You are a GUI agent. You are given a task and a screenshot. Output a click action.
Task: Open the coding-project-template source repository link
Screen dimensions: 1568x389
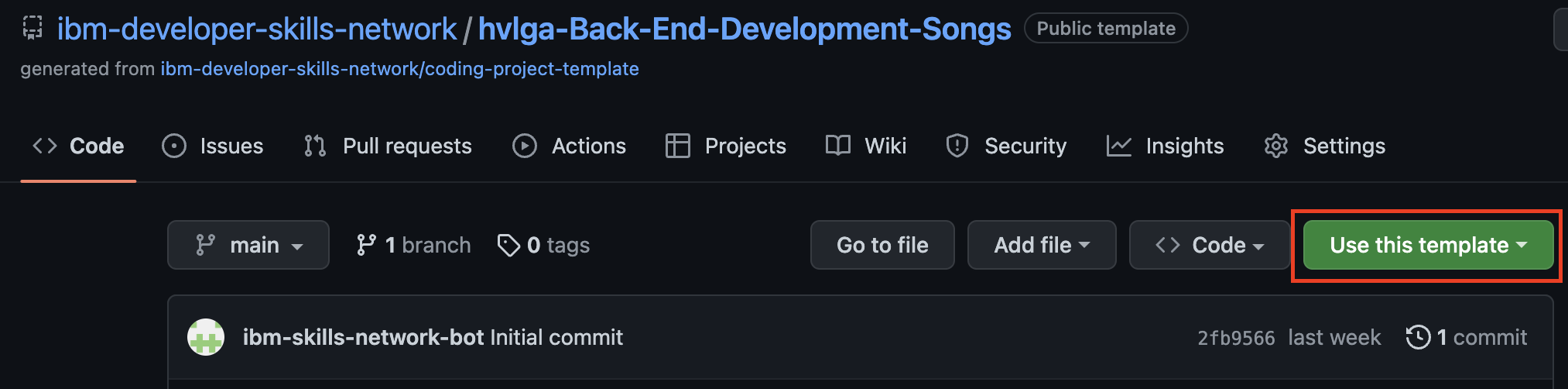[400, 69]
